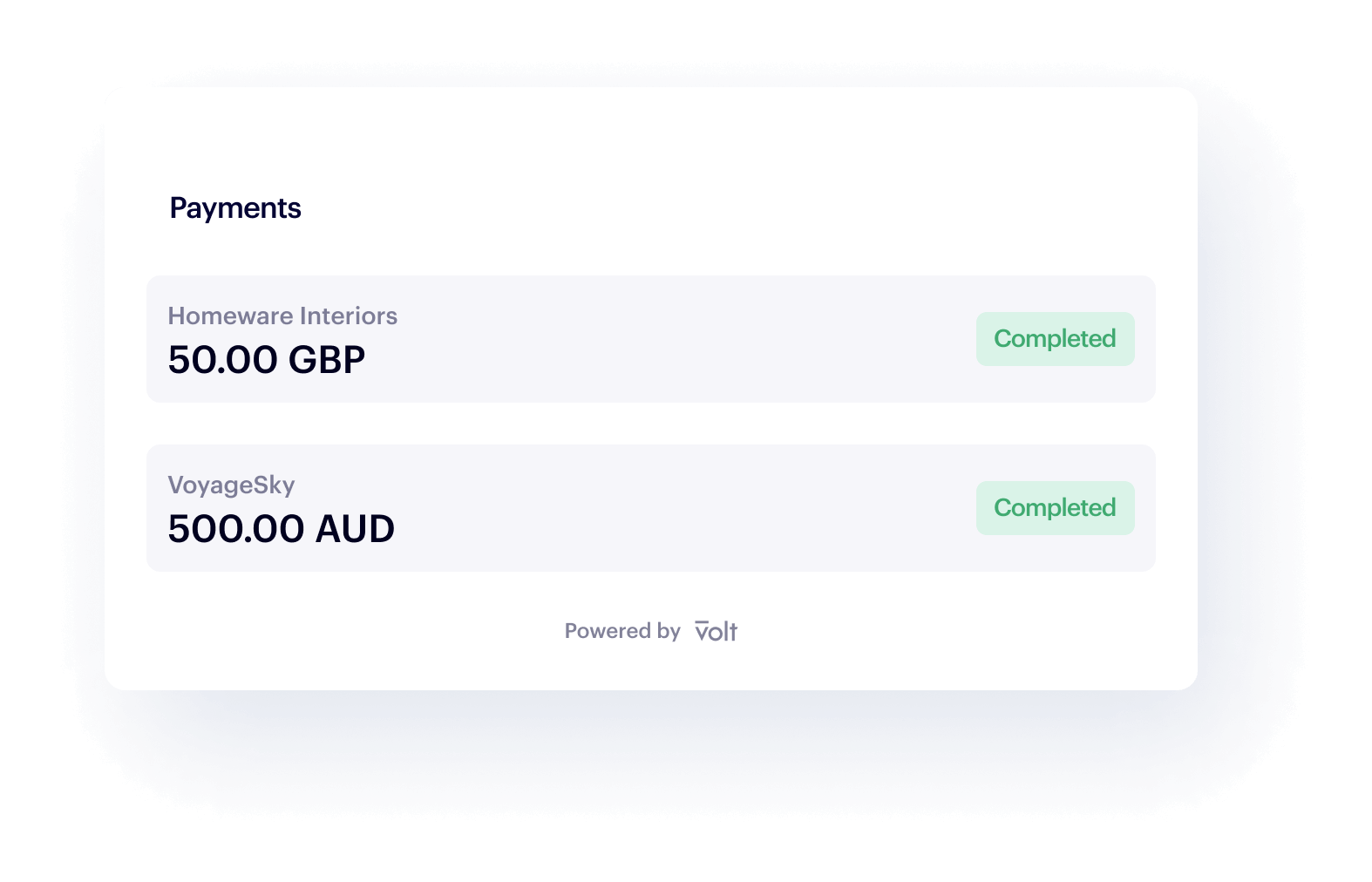Screen dimensions: 1372x882
Task: Open the VoyageSky payment row
Action: [x=650, y=508]
